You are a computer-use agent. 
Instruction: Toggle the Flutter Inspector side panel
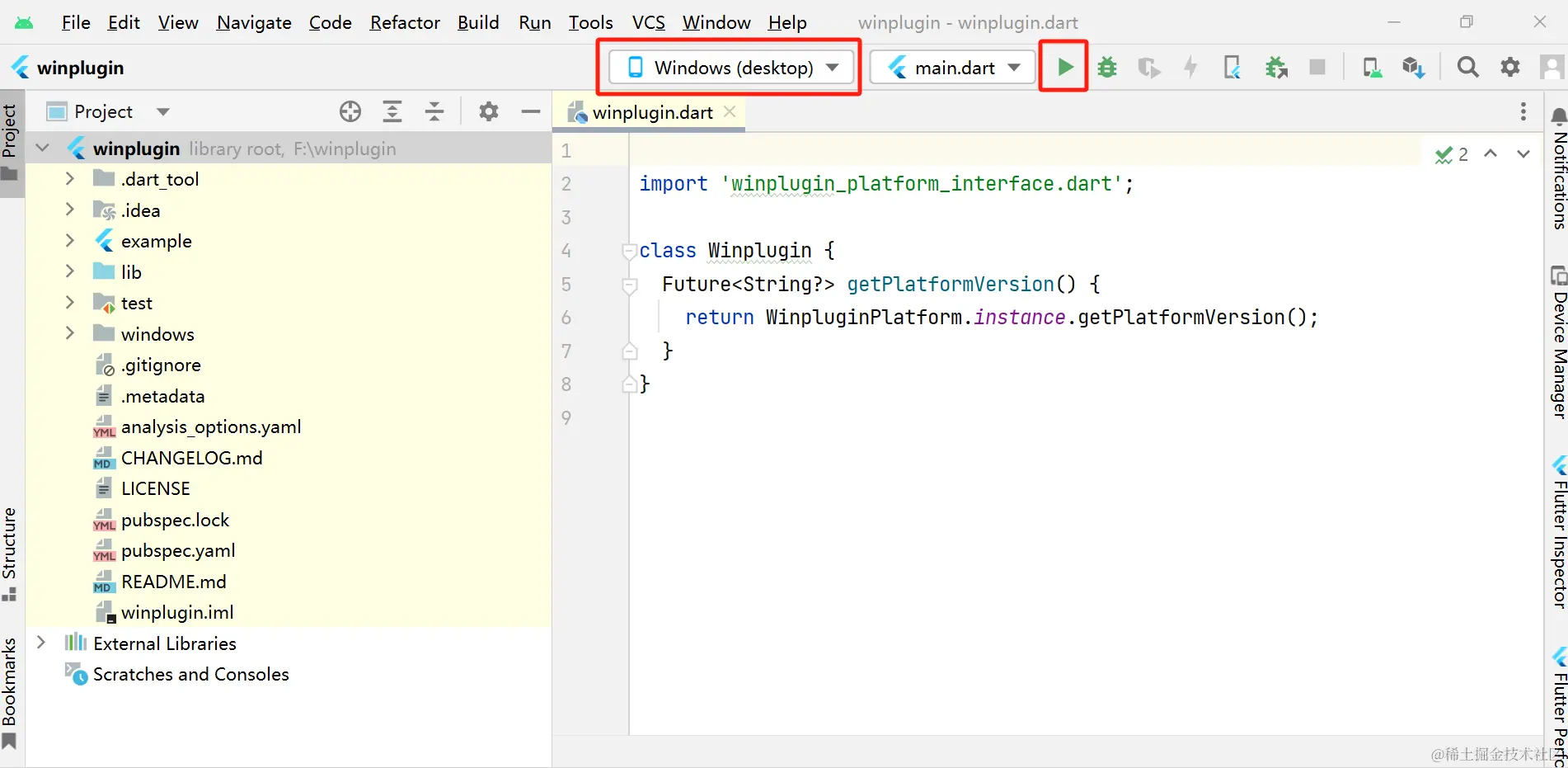(1558, 533)
